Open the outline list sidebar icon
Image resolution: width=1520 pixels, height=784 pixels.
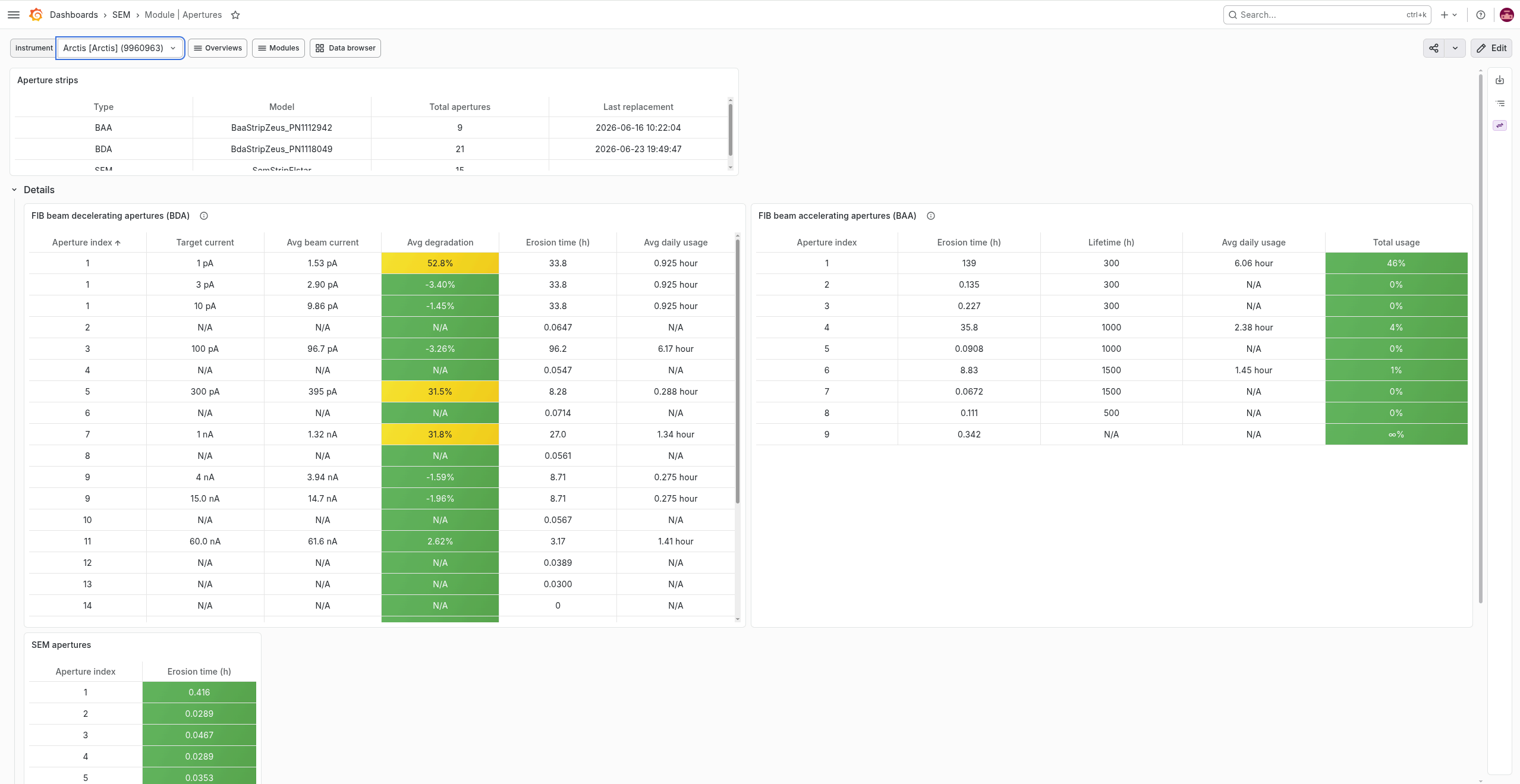tap(1500, 103)
